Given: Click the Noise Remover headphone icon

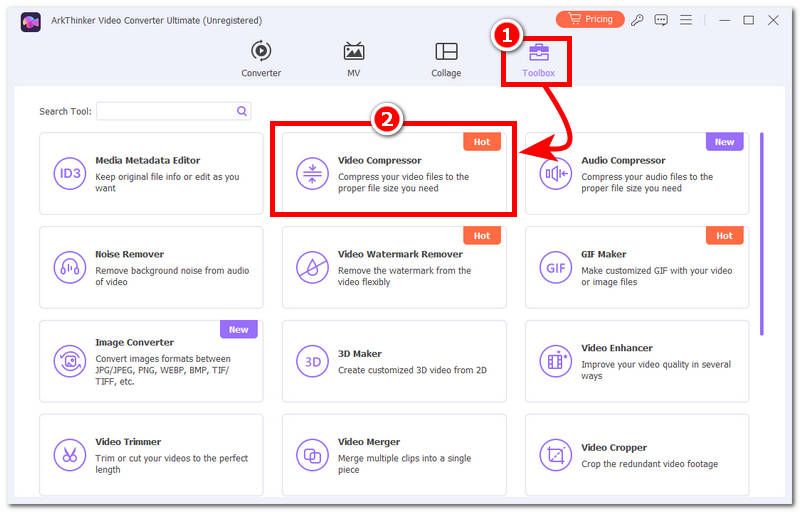Looking at the screenshot, I should [69, 267].
